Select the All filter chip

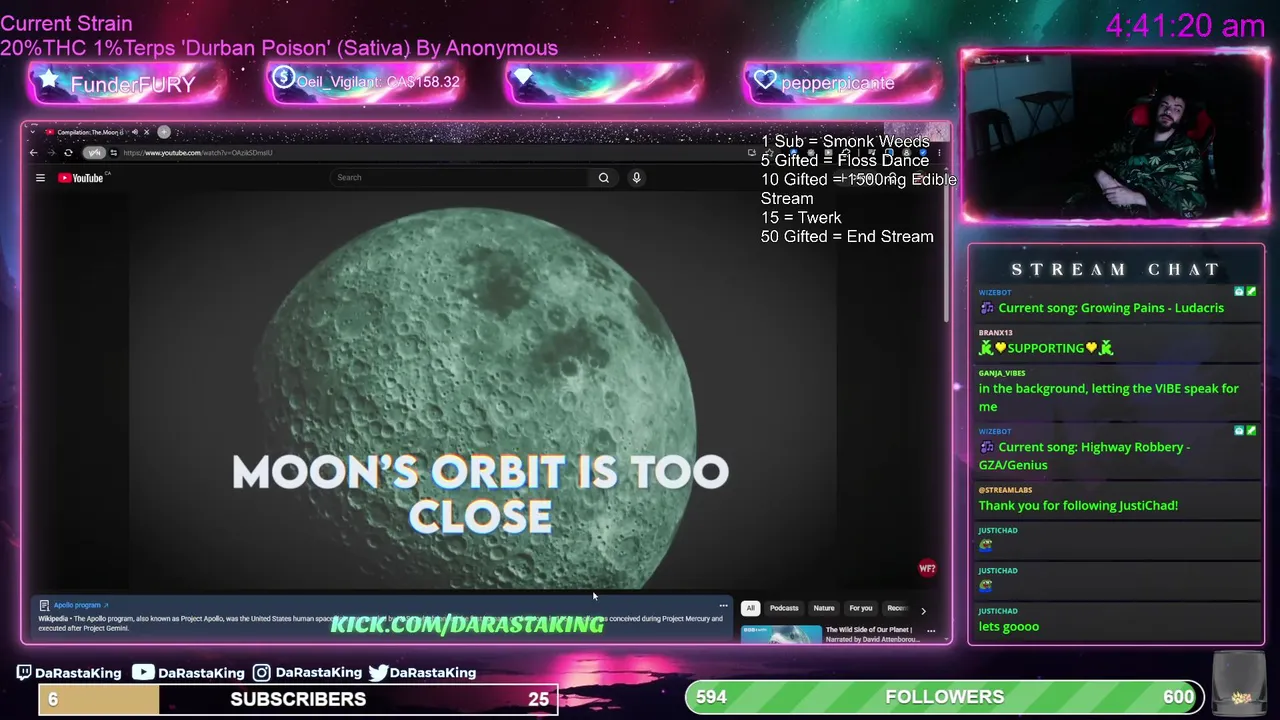tap(750, 608)
